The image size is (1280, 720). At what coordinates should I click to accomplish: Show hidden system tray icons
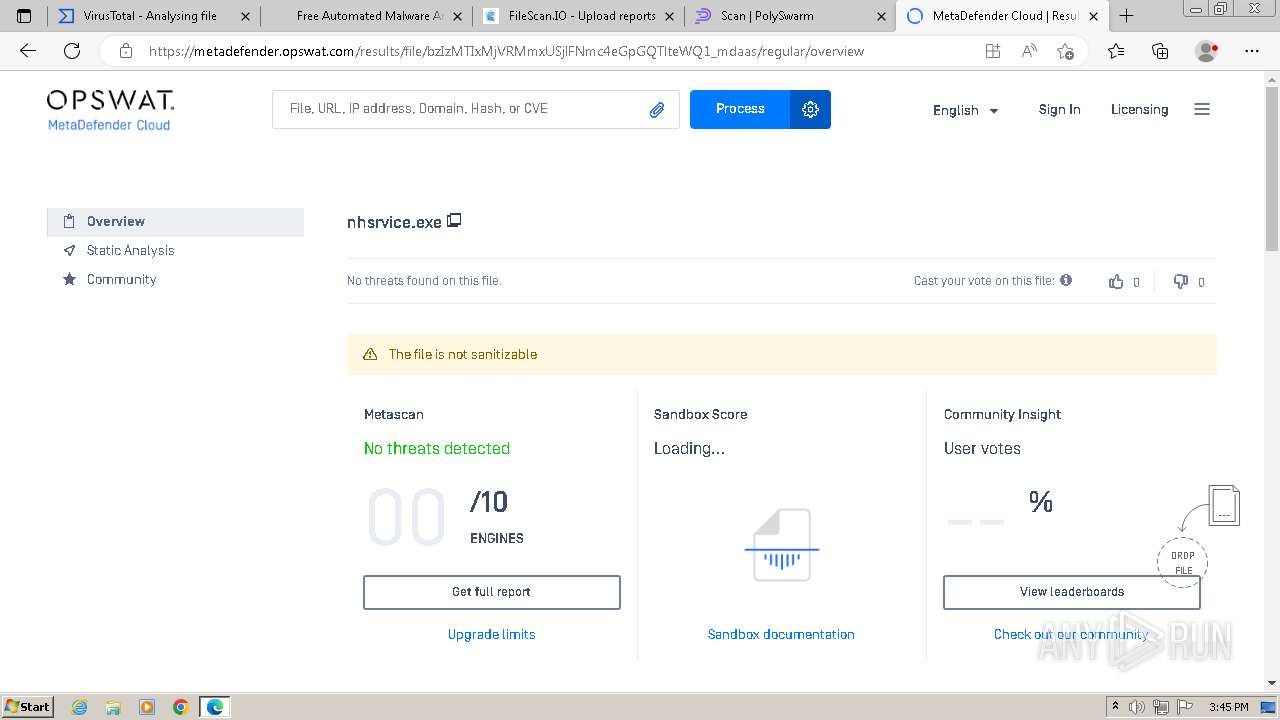click(x=1116, y=707)
